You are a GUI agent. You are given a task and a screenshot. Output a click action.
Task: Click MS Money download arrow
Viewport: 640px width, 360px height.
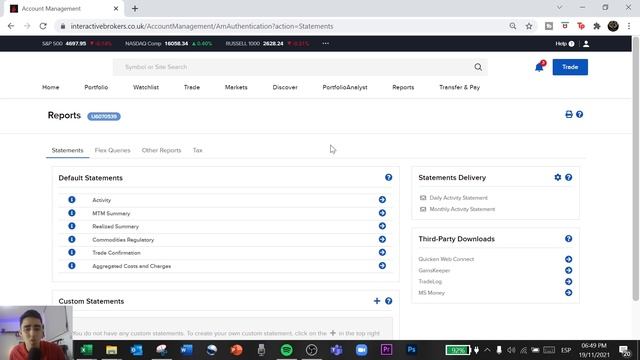pyautogui.click(x=569, y=293)
